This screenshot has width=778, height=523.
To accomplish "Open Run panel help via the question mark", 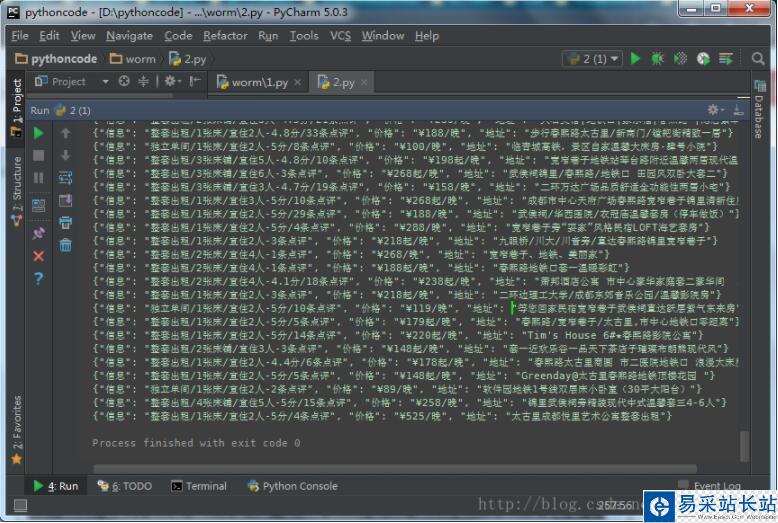I will tap(38, 278).
